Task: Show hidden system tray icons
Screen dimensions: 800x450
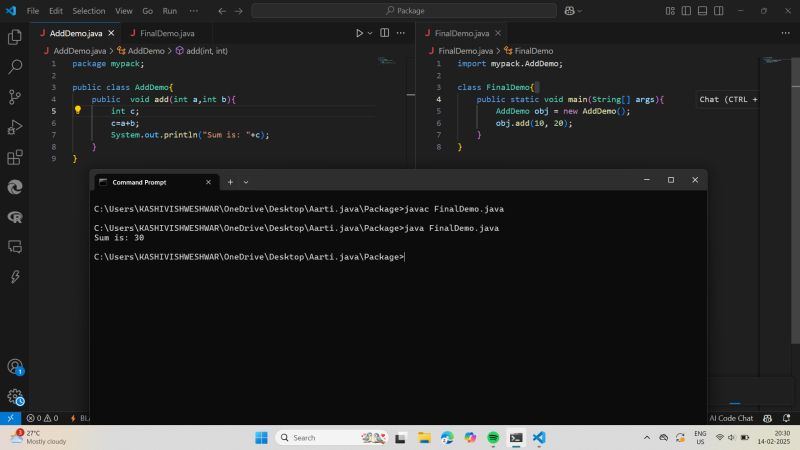Action: tap(647, 438)
